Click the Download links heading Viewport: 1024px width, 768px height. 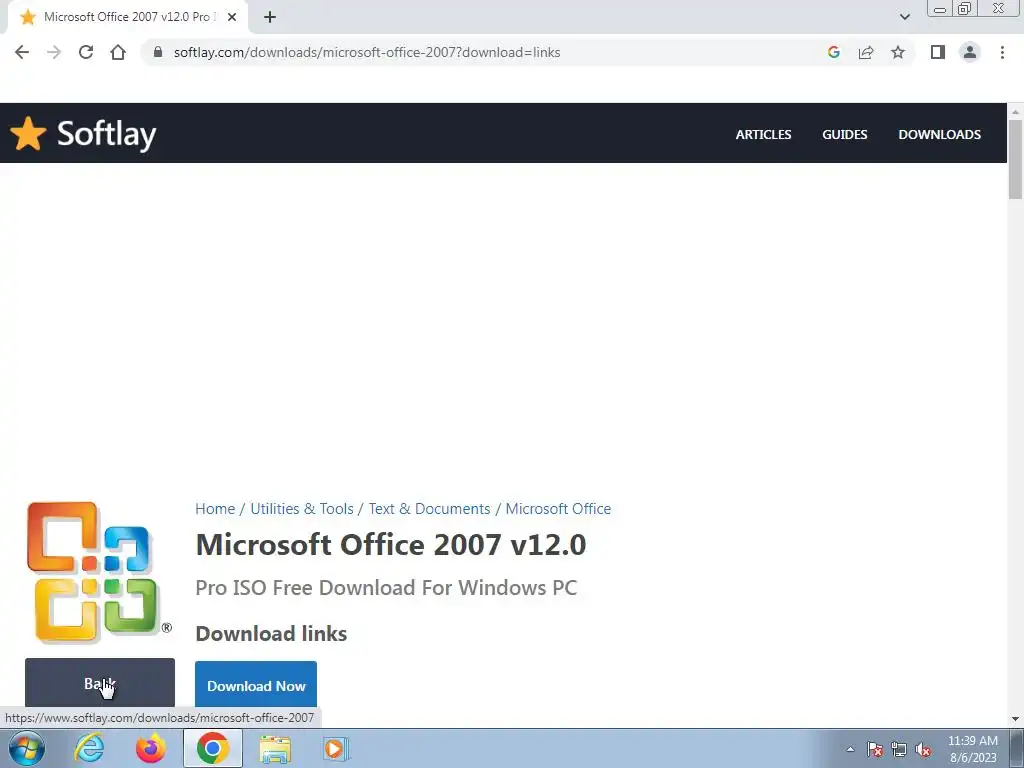point(271,633)
